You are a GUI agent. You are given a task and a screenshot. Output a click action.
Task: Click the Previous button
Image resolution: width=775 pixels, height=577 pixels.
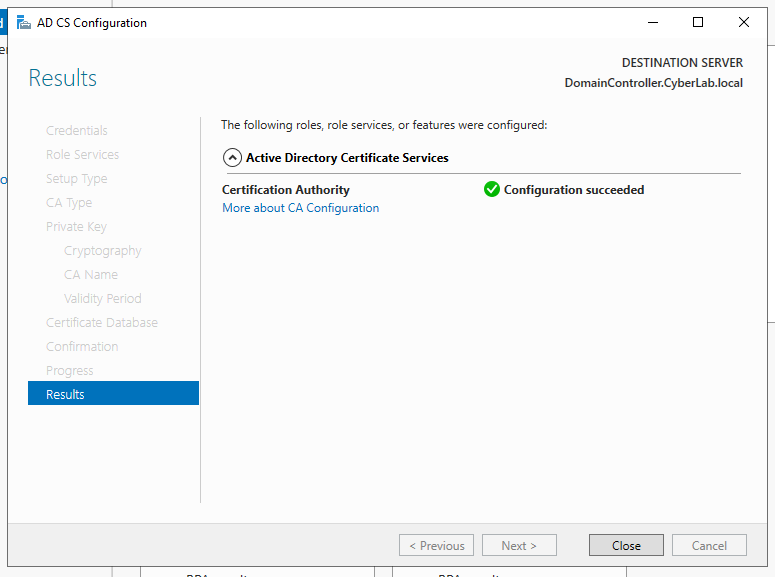436,545
